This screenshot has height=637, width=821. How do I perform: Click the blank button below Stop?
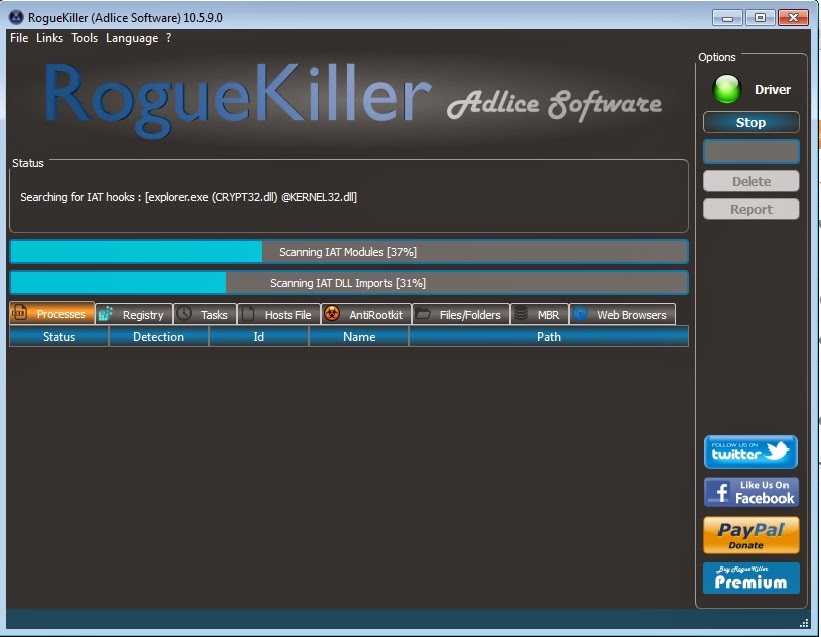(751, 152)
